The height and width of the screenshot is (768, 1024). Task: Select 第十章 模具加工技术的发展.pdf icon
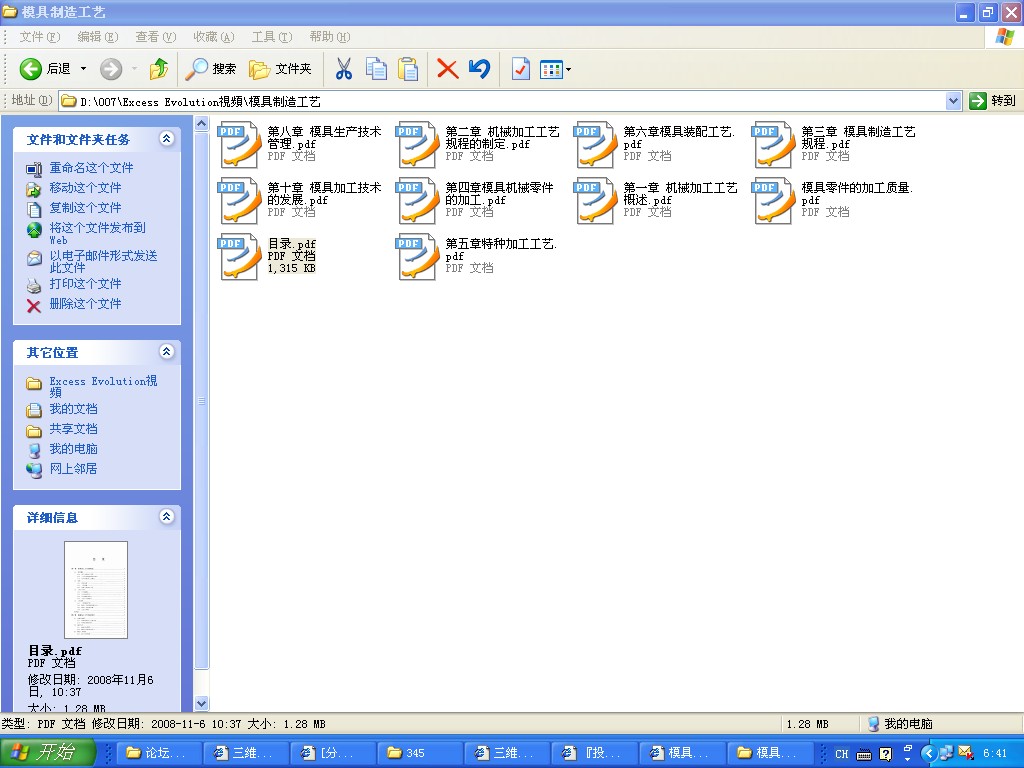239,200
